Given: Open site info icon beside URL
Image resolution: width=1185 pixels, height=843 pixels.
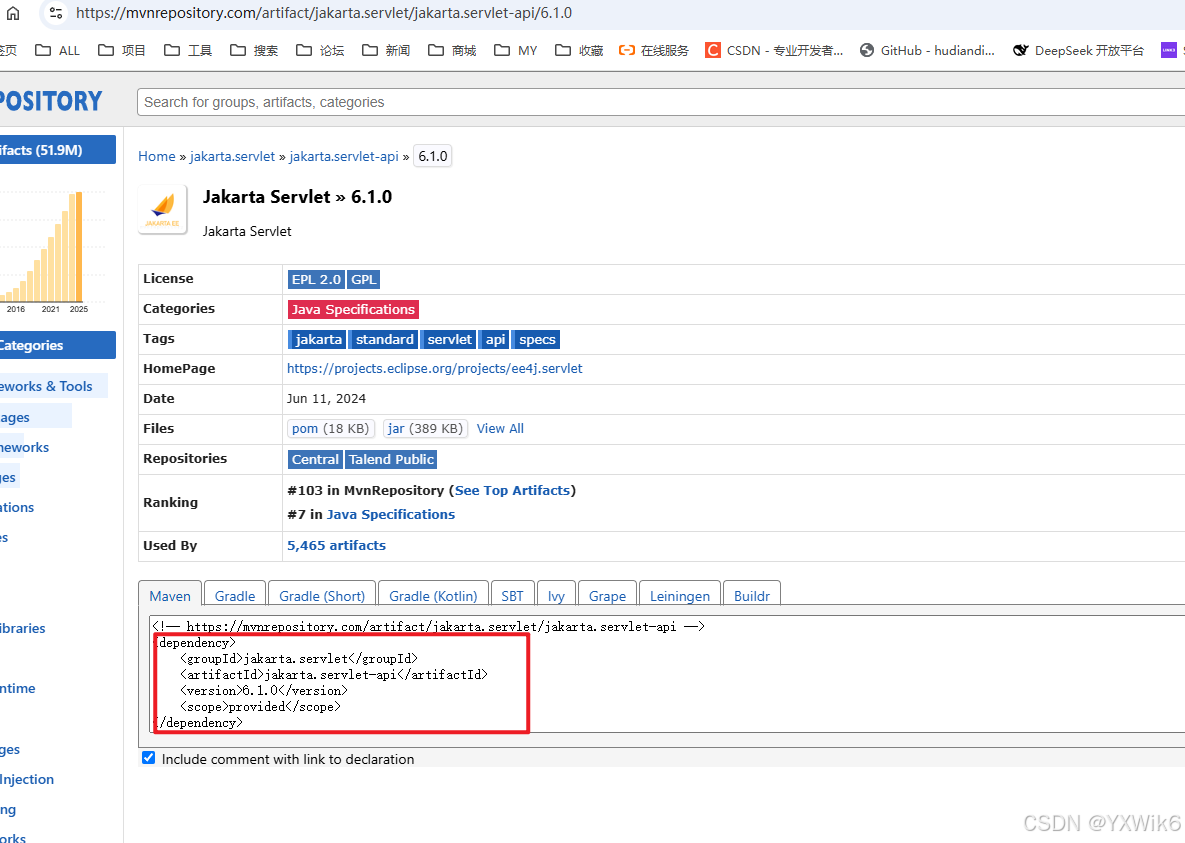Looking at the screenshot, I should pyautogui.click(x=55, y=13).
